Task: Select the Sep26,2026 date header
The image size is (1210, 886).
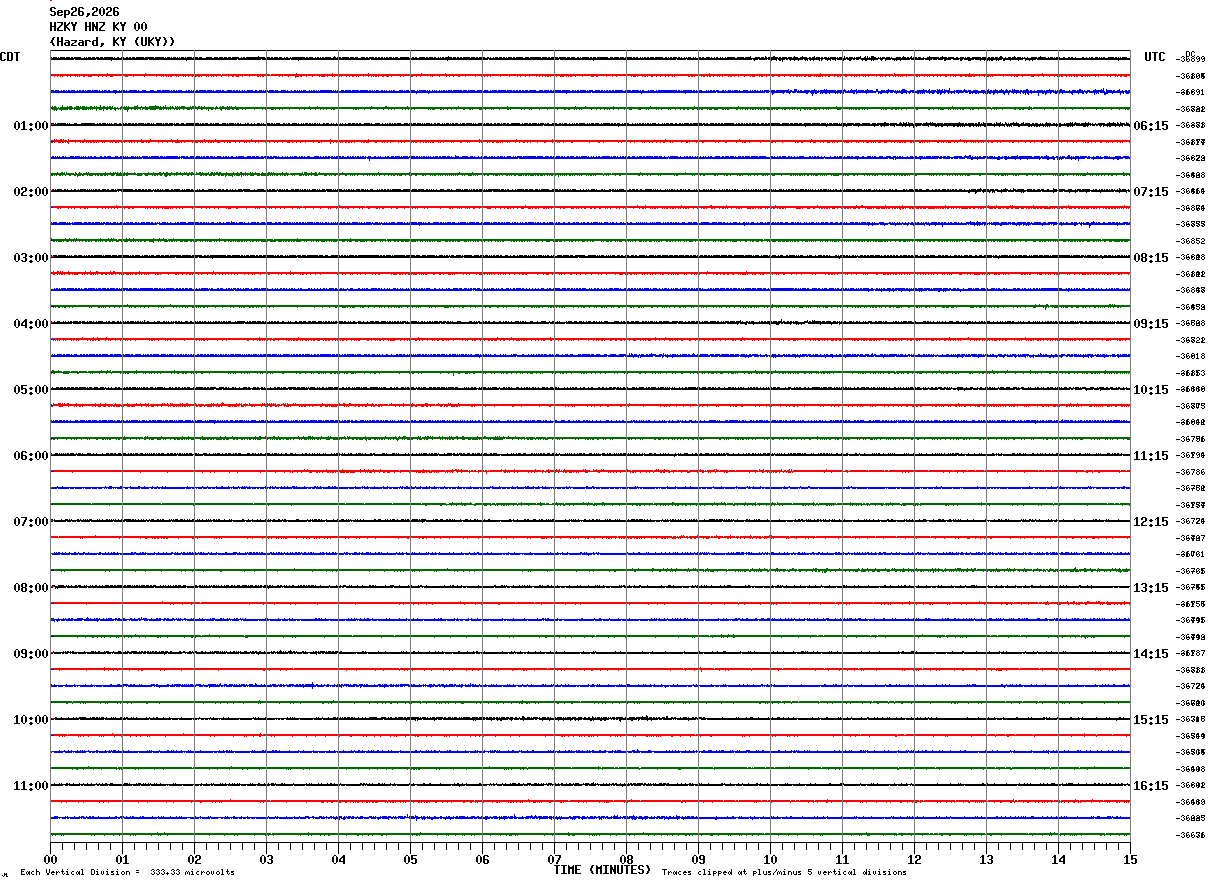Action: pyautogui.click(x=84, y=12)
